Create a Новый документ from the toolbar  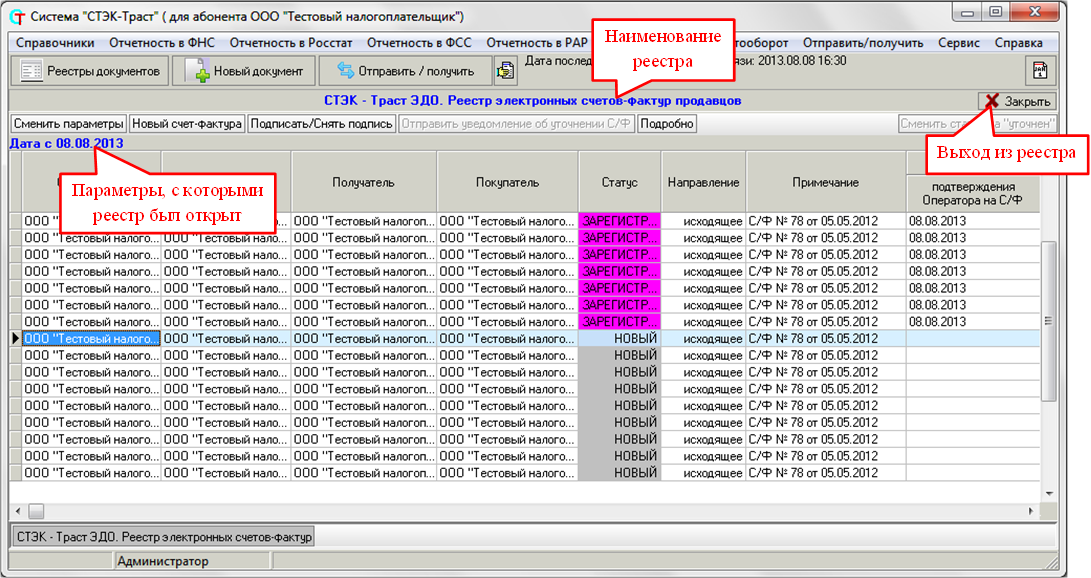[244, 71]
